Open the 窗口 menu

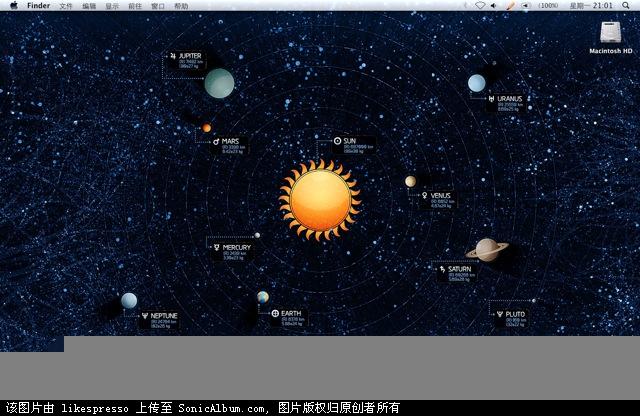pyautogui.click(x=158, y=6)
